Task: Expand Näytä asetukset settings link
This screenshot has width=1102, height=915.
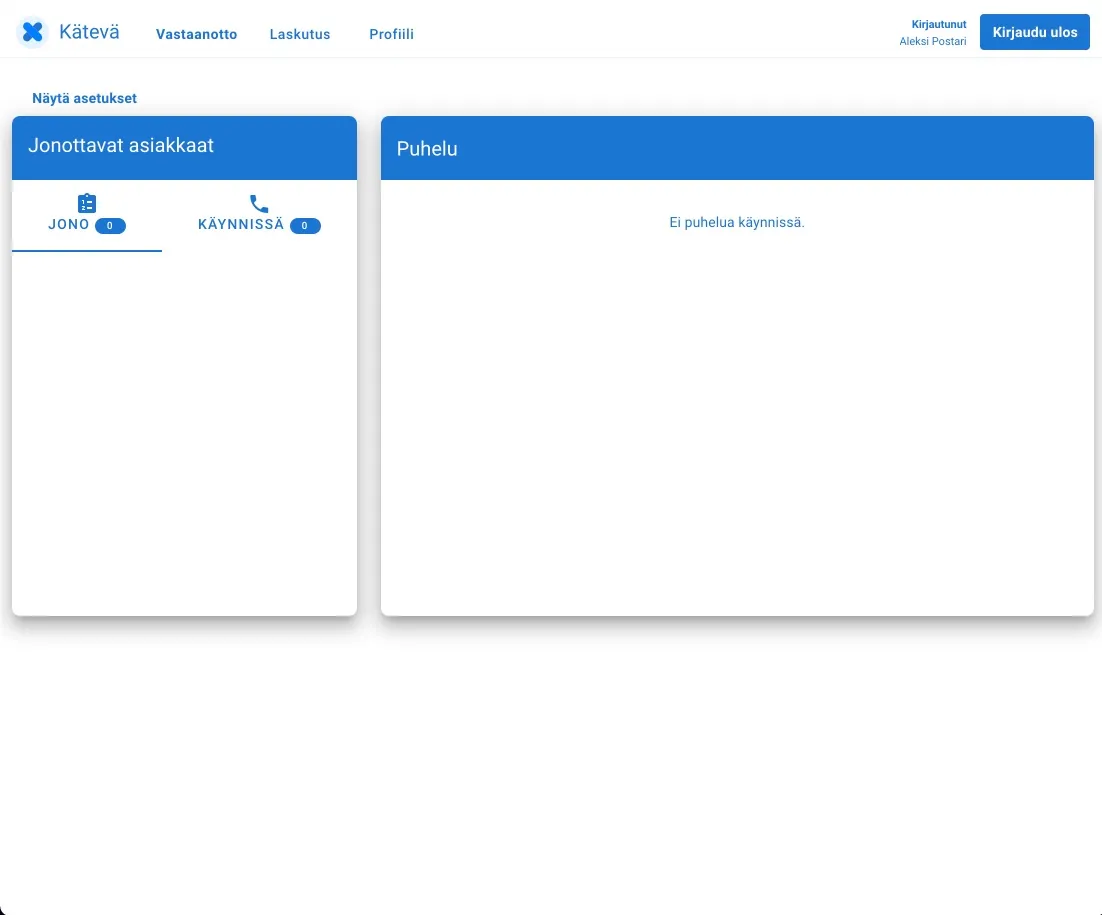Action: [x=84, y=98]
